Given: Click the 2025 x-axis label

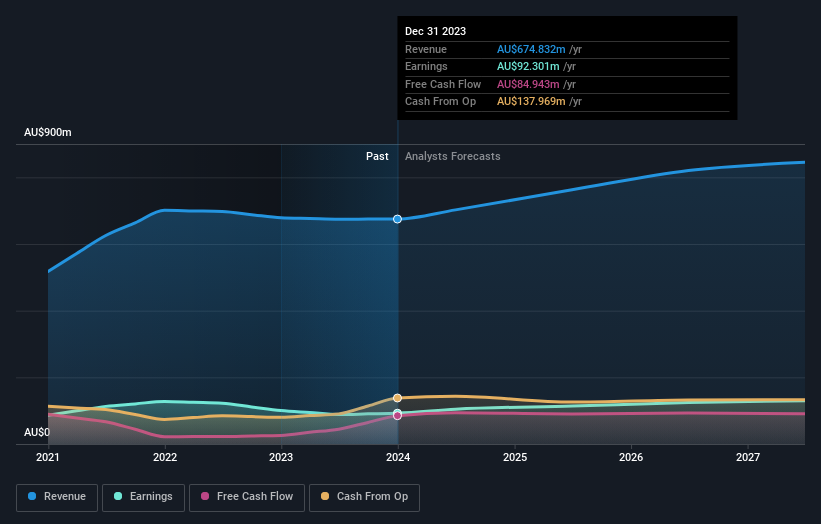Looking at the screenshot, I should pos(515,457).
